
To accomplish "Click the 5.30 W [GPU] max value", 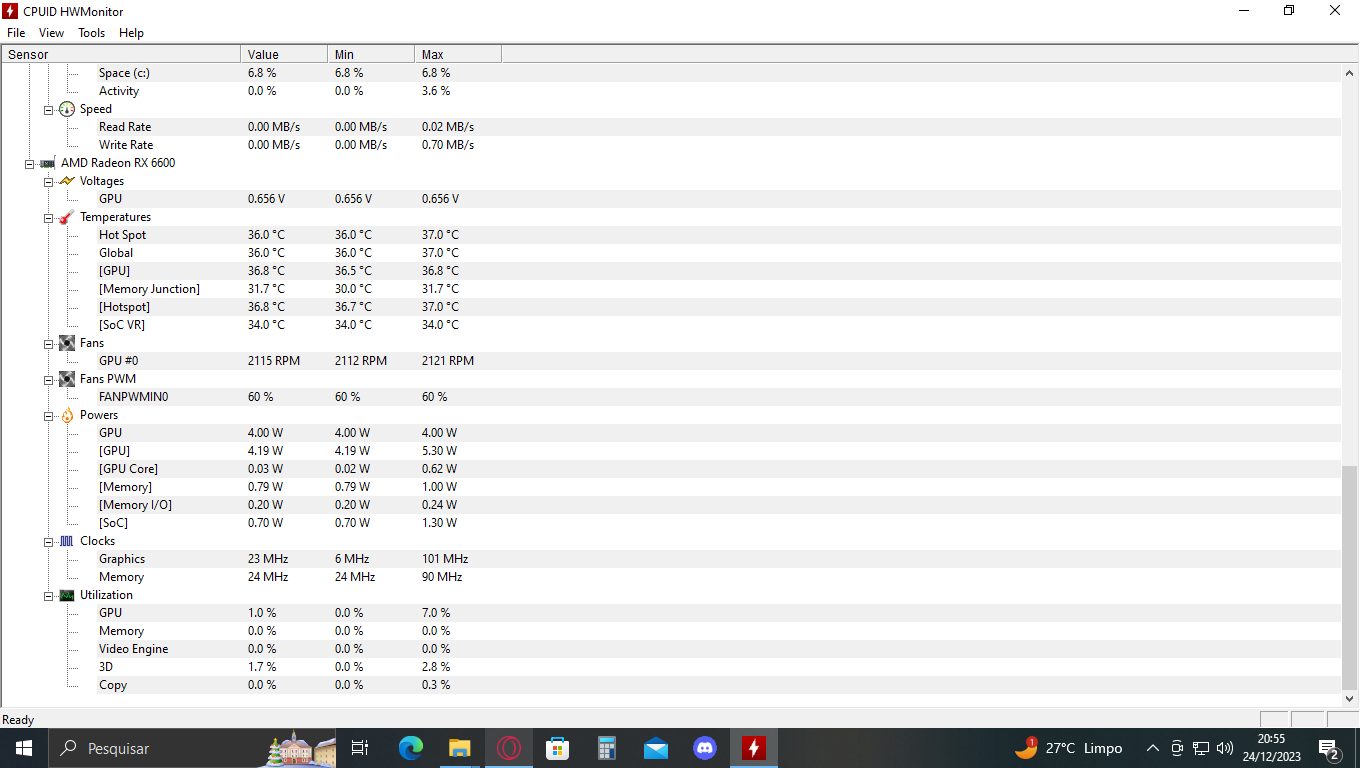I will (439, 451).
